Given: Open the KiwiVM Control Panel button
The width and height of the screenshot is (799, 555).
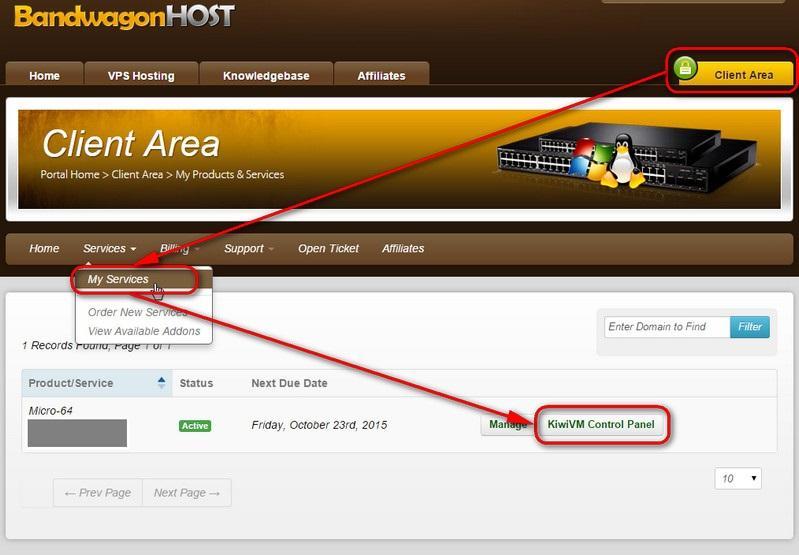Looking at the screenshot, I should [601, 425].
